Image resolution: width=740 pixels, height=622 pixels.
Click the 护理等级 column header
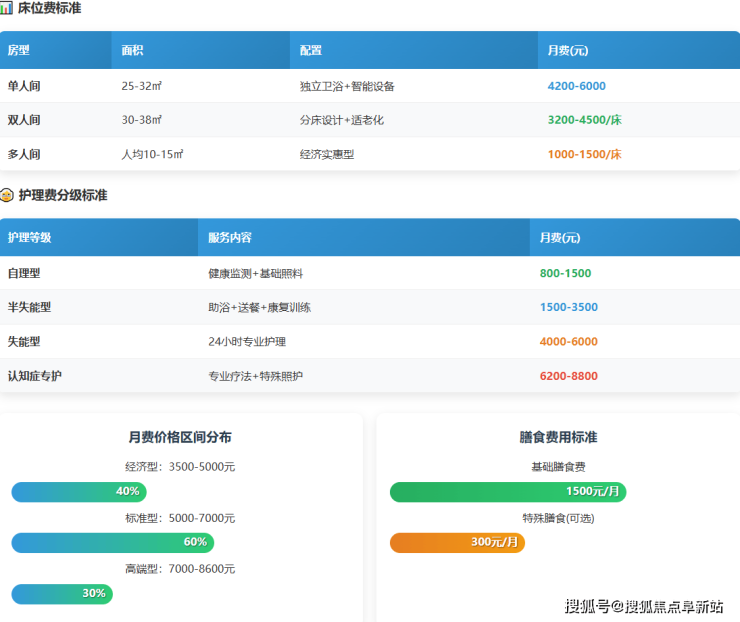pyautogui.click(x=29, y=238)
